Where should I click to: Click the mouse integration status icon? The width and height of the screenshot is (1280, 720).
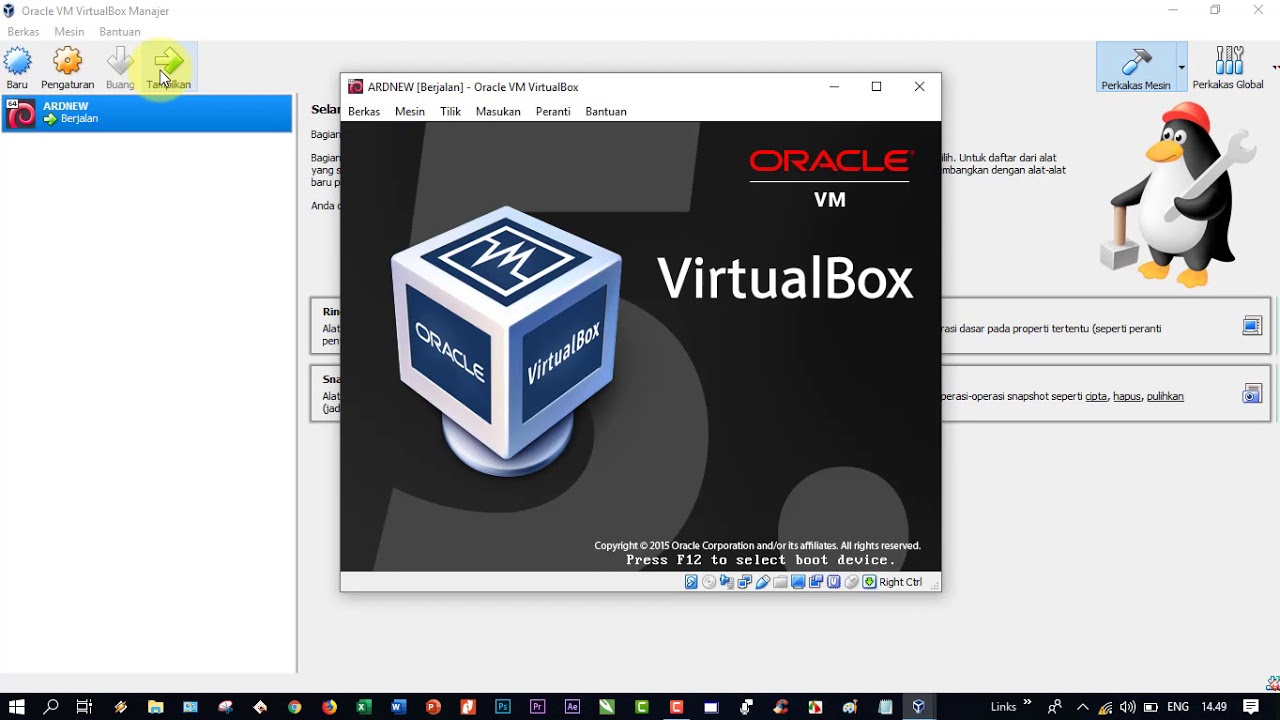(x=852, y=582)
